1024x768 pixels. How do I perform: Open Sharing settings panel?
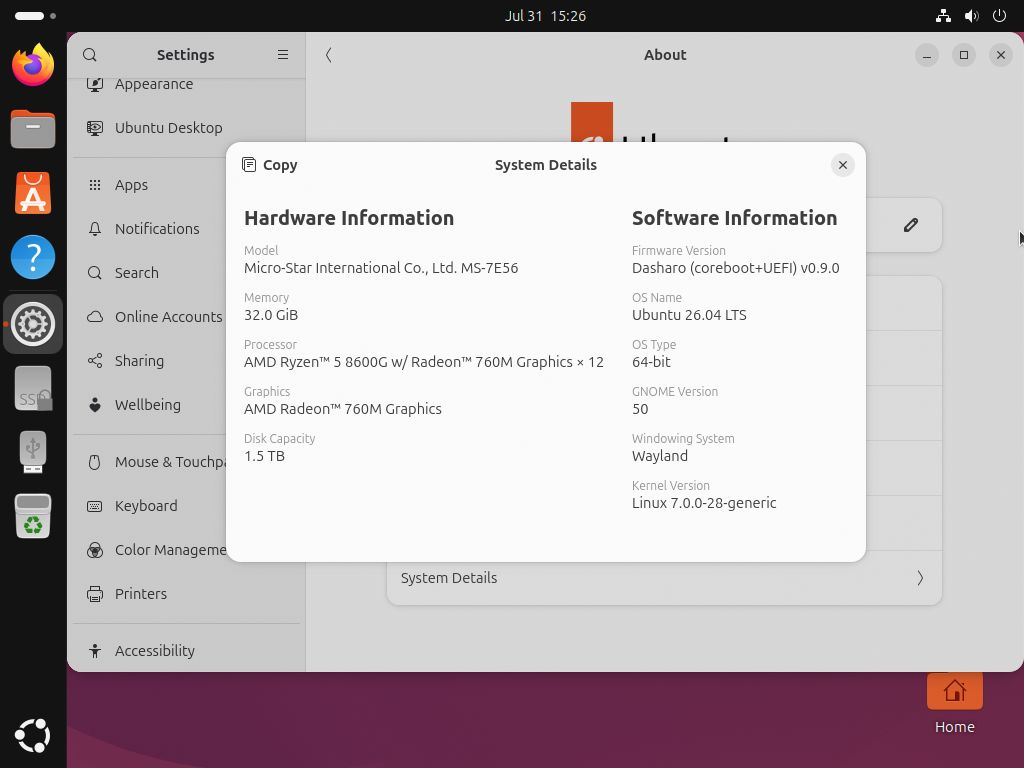(x=186, y=360)
